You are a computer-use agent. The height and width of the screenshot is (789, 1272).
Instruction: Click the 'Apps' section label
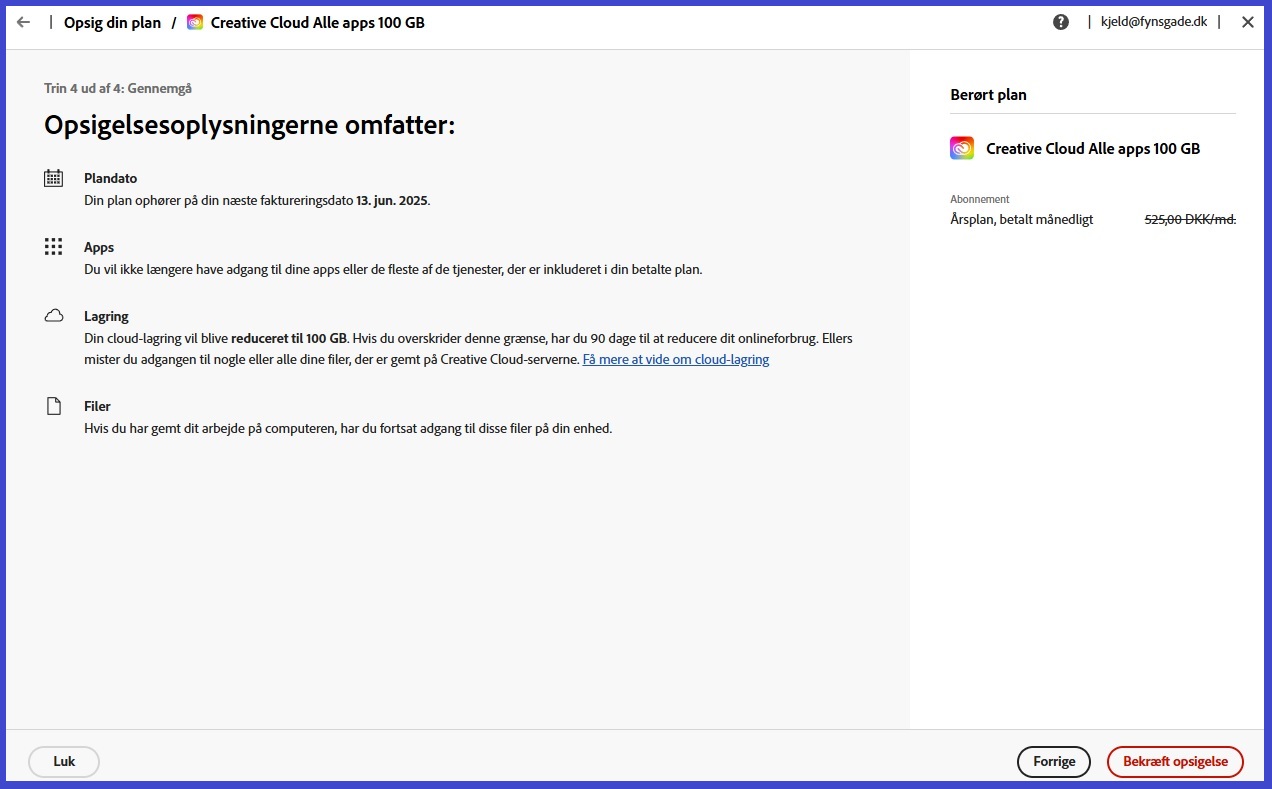[x=99, y=247]
